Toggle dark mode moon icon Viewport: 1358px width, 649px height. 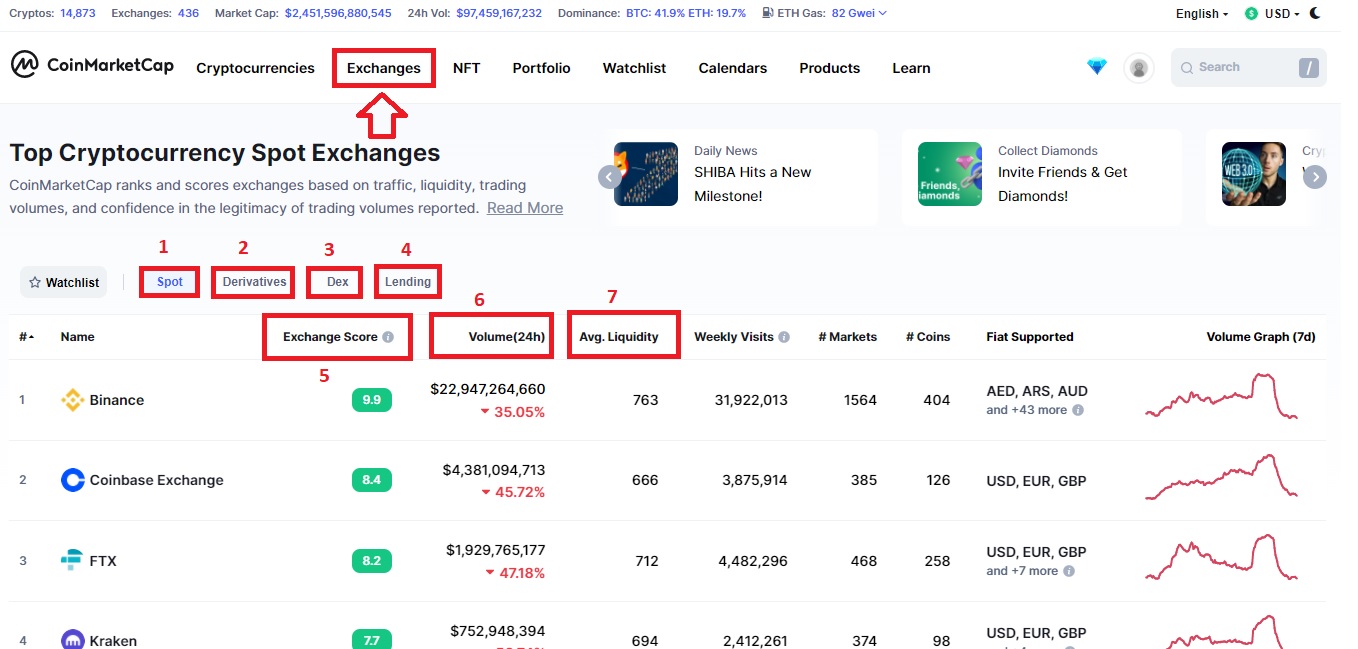tap(1315, 13)
